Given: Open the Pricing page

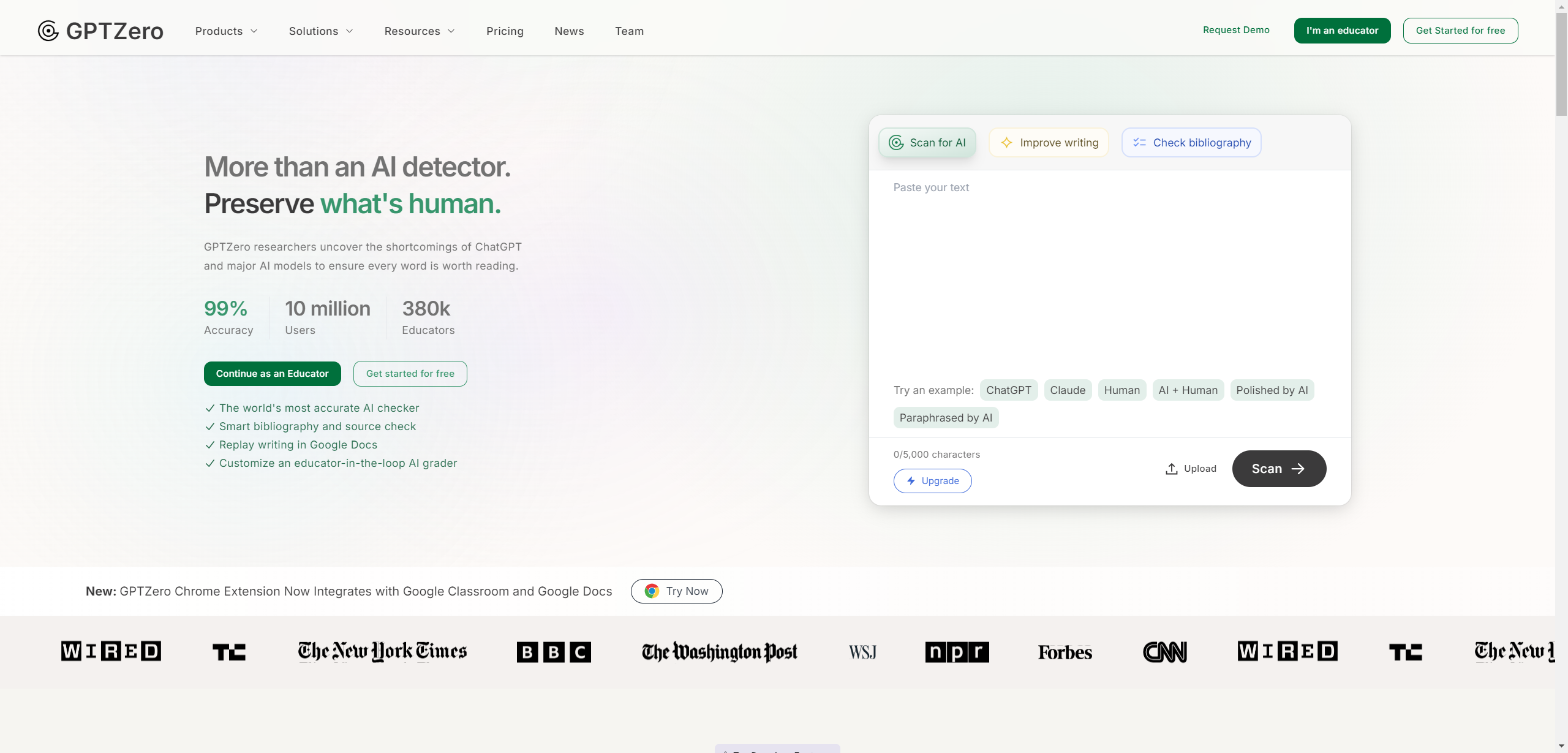Looking at the screenshot, I should point(505,31).
